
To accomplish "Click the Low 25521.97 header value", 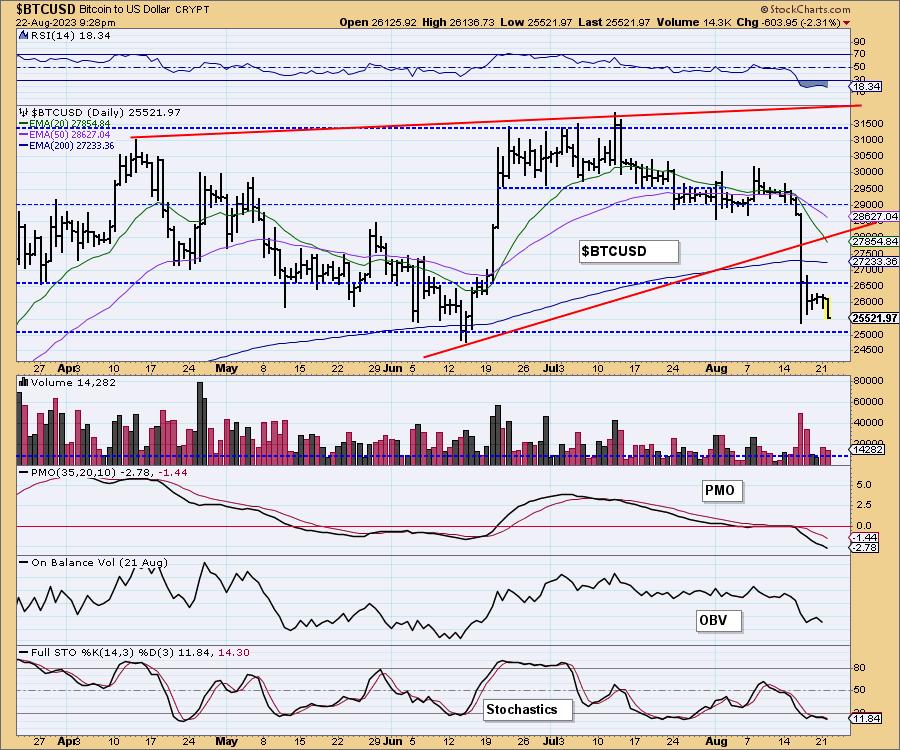I will 536,22.
